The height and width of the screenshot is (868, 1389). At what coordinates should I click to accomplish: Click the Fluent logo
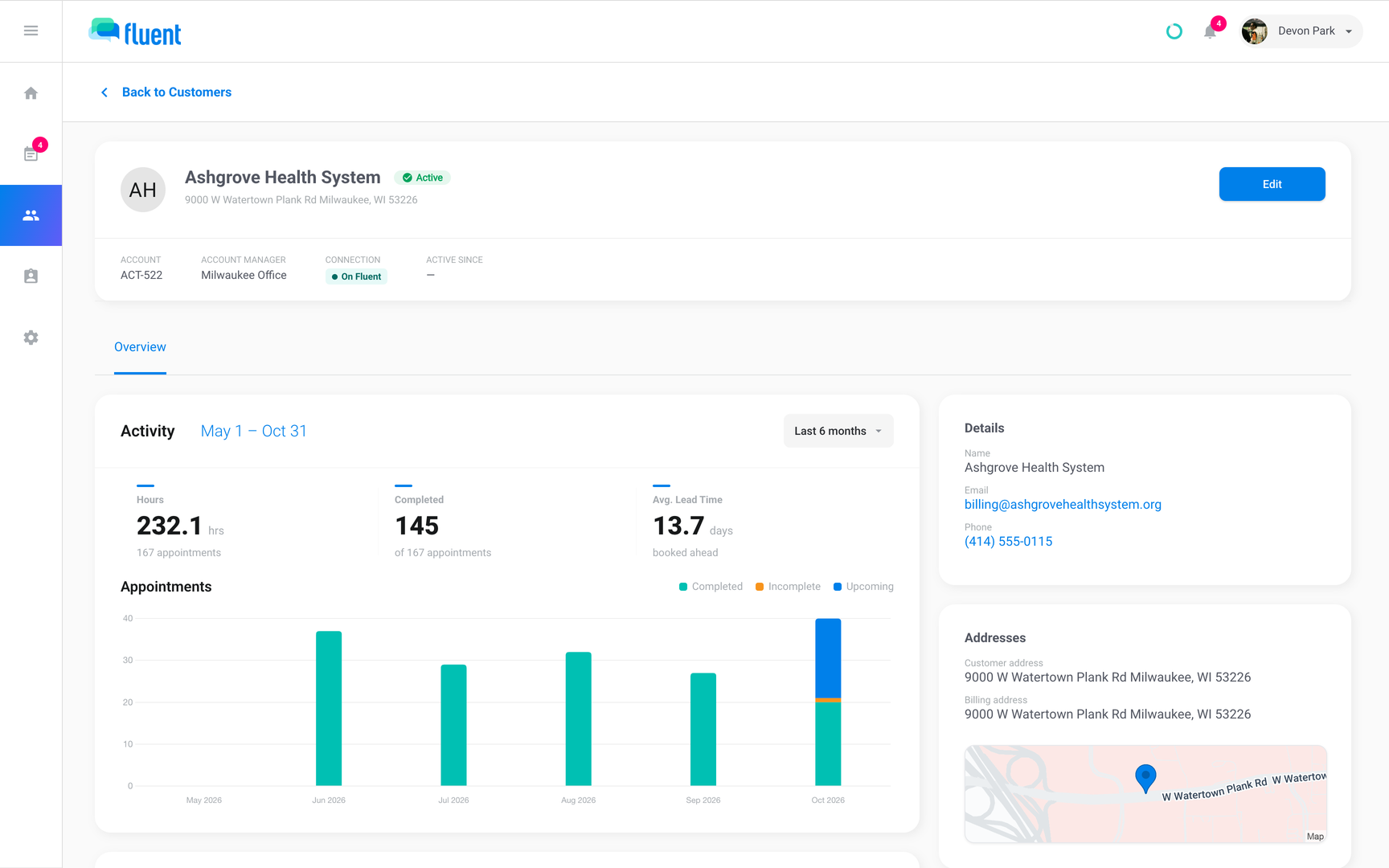point(135,32)
